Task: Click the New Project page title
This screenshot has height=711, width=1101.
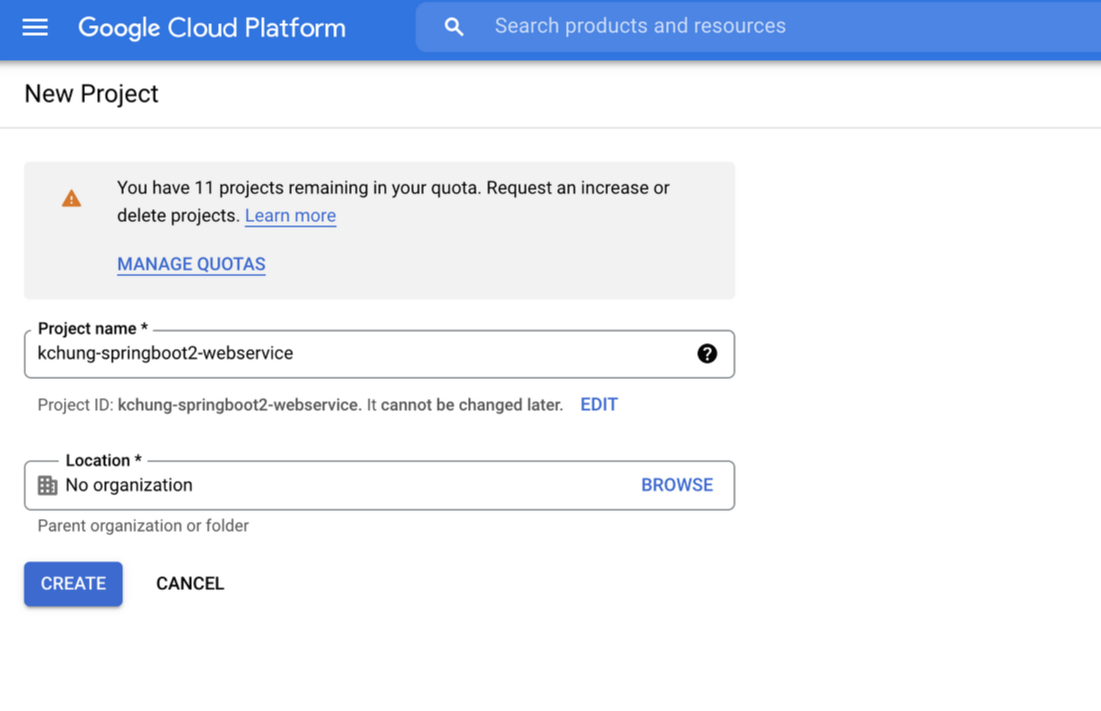Action: pyautogui.click(x=91, y=94)
